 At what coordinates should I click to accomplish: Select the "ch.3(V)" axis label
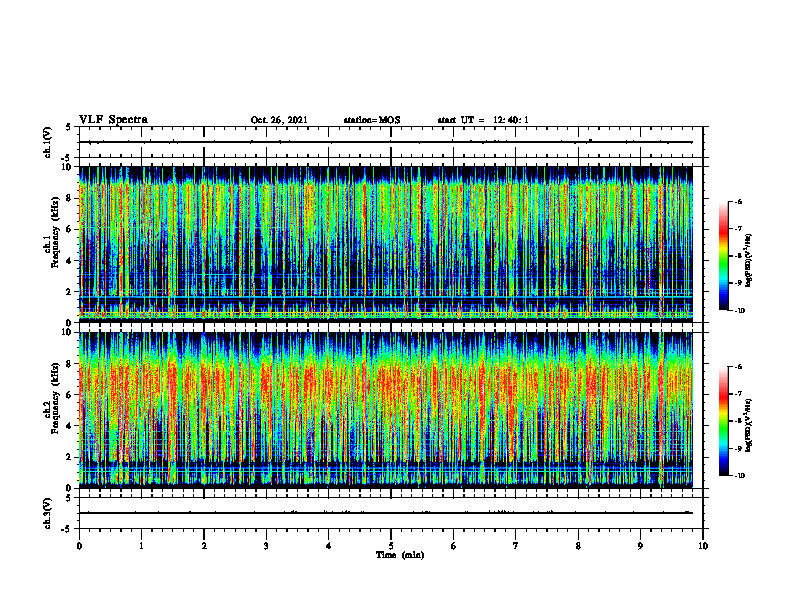[x=47, y=513]
